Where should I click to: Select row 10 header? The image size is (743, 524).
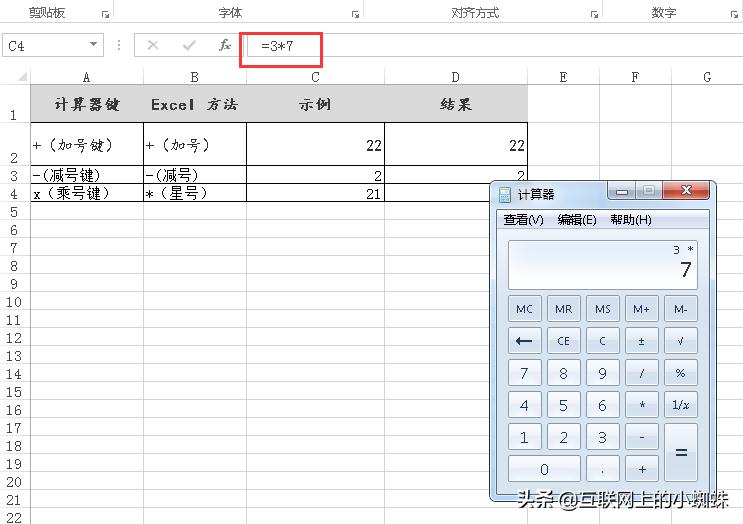pos(14,302)
